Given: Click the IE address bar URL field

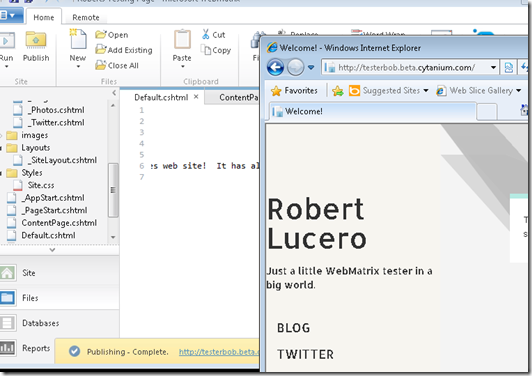Looking at the screenshot, I should (x=405, y=68).
